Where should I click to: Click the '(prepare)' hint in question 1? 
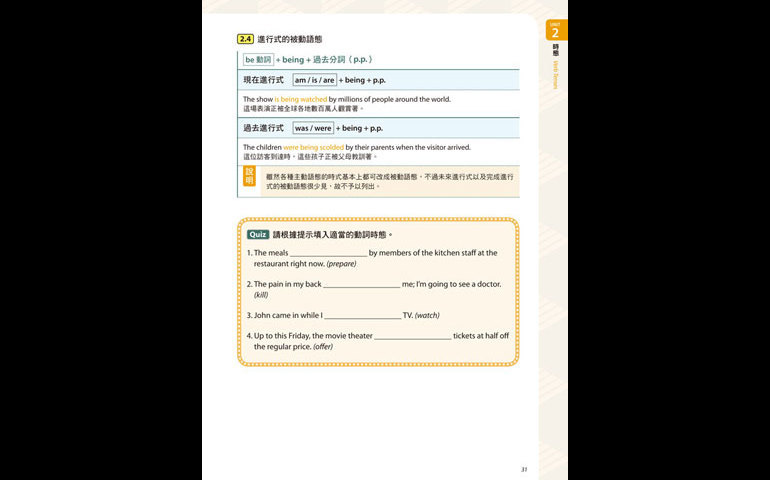341,264
